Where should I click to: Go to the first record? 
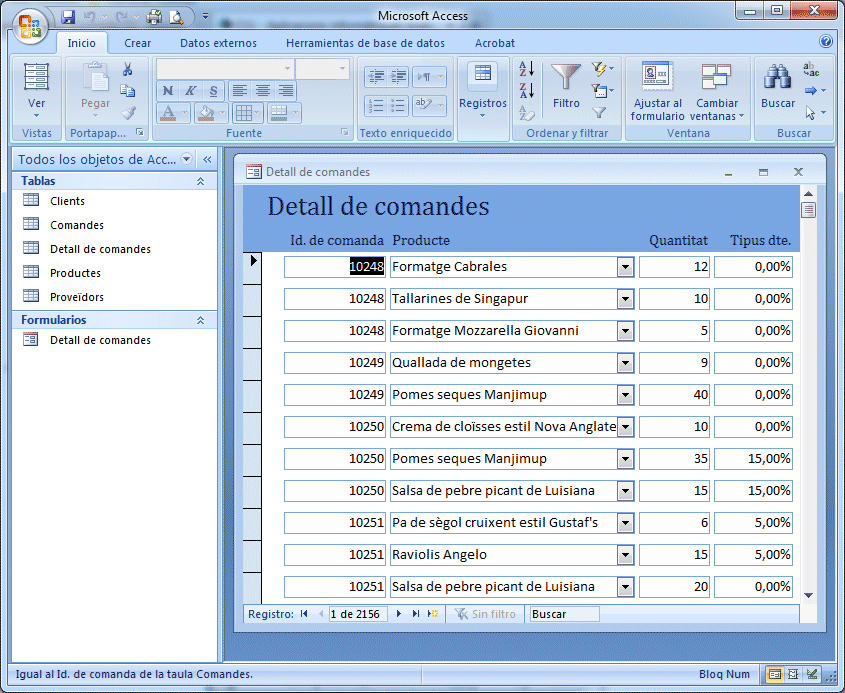point(304,614)
